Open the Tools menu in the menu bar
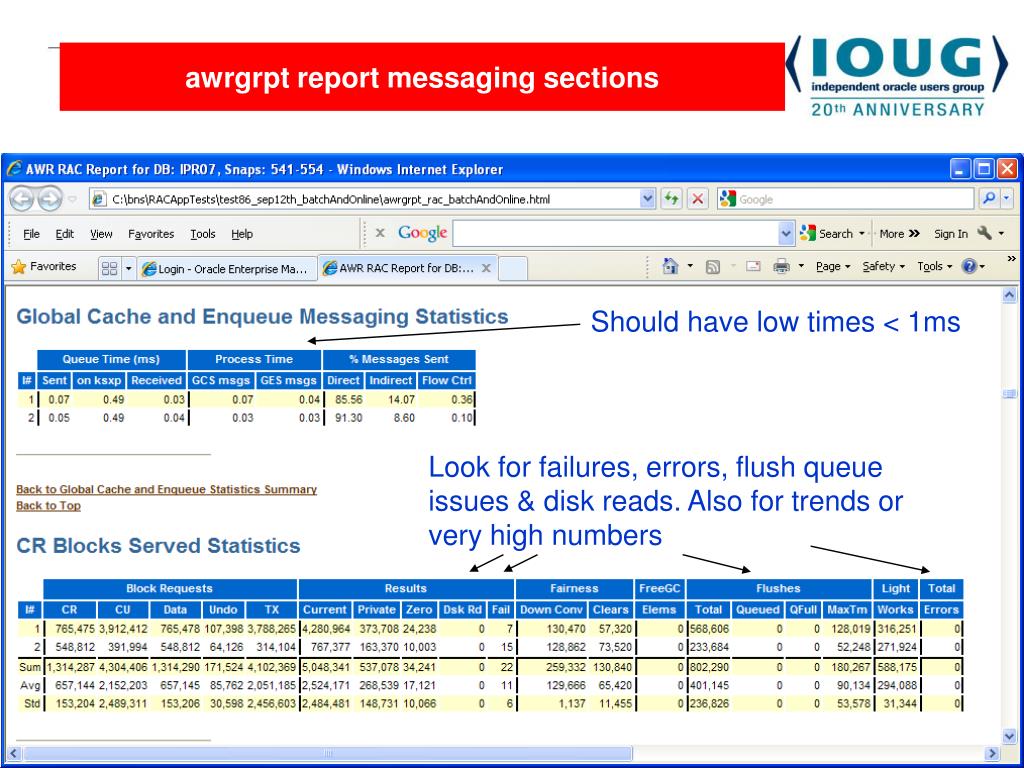The image size is (1024, 768). pos(202,234)
